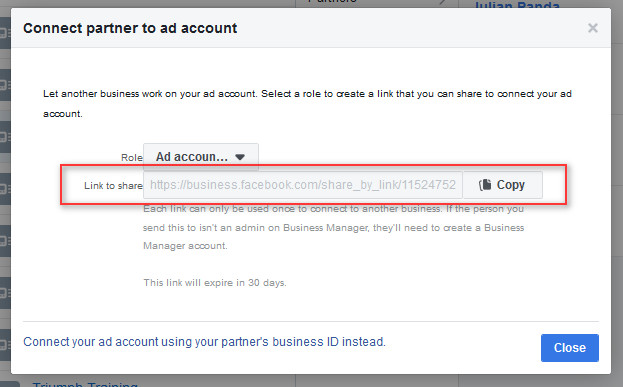Click the arrow next to Partners heading

(442, 2)
